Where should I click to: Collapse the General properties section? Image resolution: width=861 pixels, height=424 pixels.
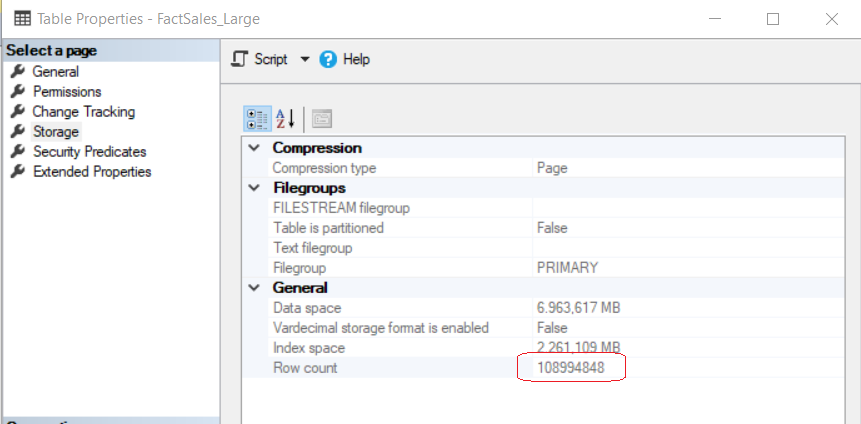pos(254,288)
